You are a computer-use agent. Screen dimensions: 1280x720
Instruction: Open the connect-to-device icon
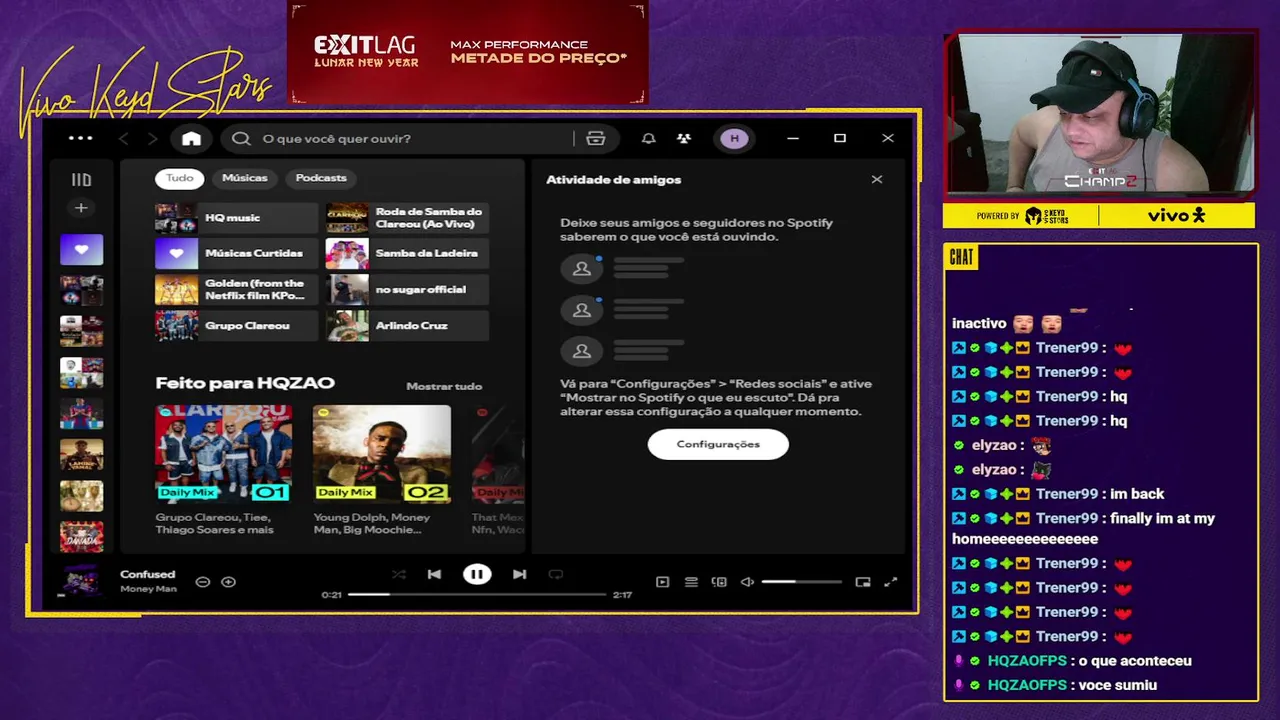tap(718, 582)
